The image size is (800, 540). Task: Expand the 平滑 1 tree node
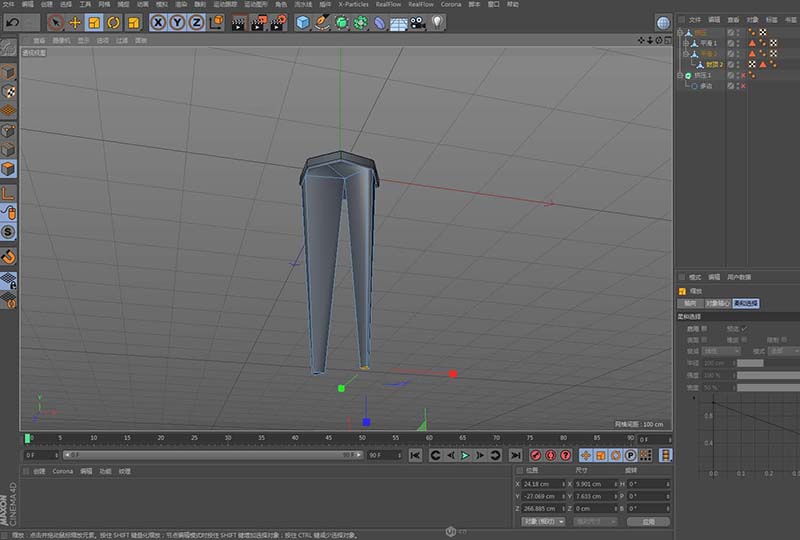pos(685,43)
